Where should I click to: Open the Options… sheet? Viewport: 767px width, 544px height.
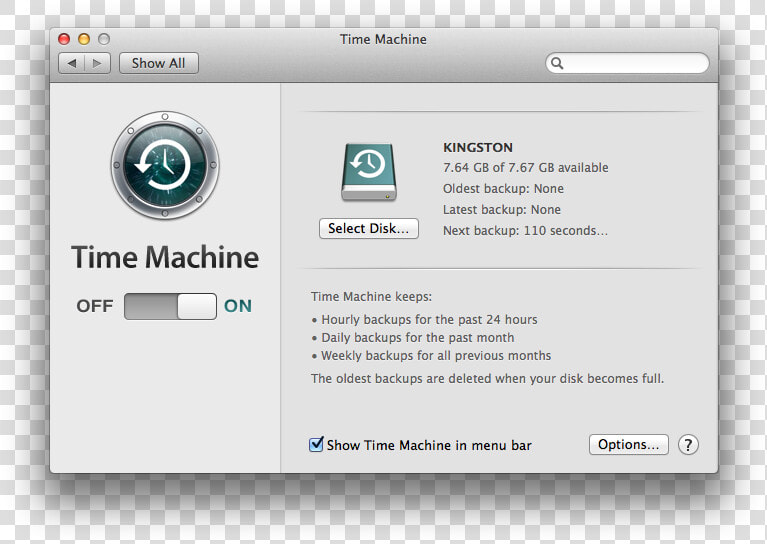629,445
